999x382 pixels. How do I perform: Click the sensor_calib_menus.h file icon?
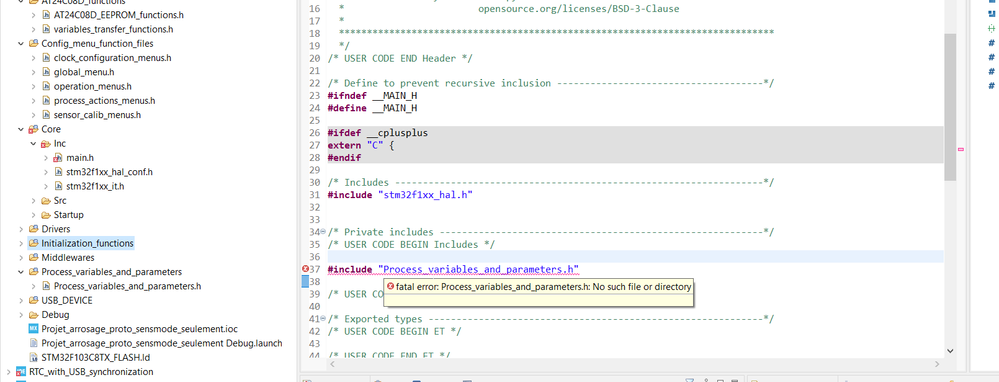point(46,115)
